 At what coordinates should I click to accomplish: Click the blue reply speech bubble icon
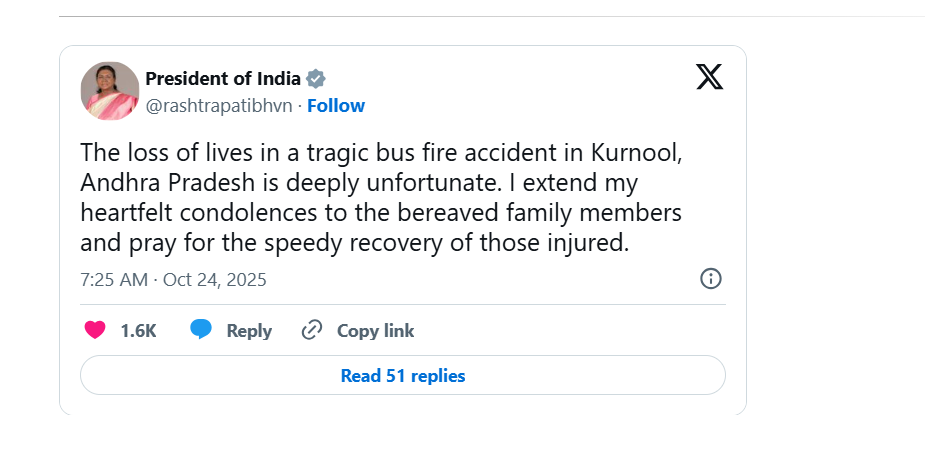[x=201, y=330]
